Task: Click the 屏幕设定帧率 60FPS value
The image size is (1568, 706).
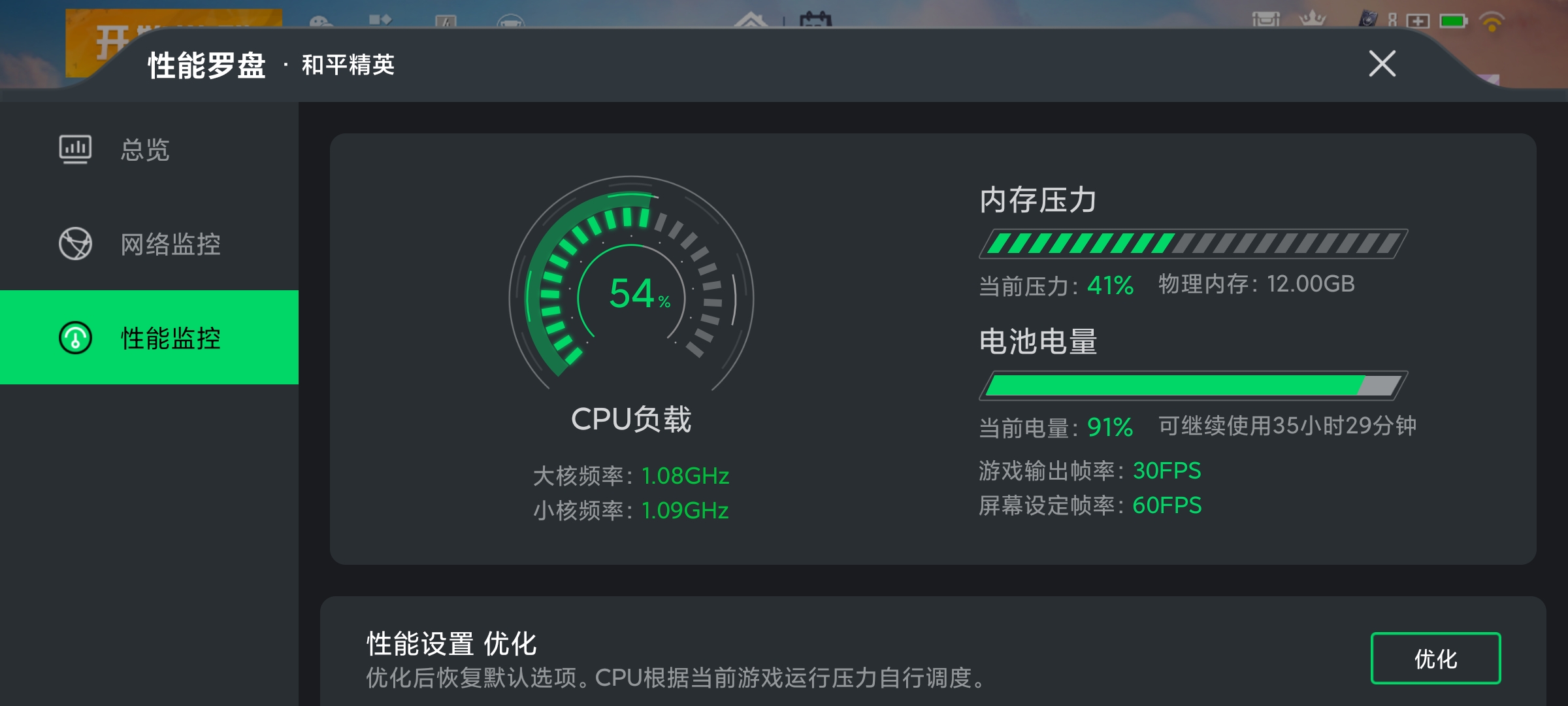Action: (1167, 505)
